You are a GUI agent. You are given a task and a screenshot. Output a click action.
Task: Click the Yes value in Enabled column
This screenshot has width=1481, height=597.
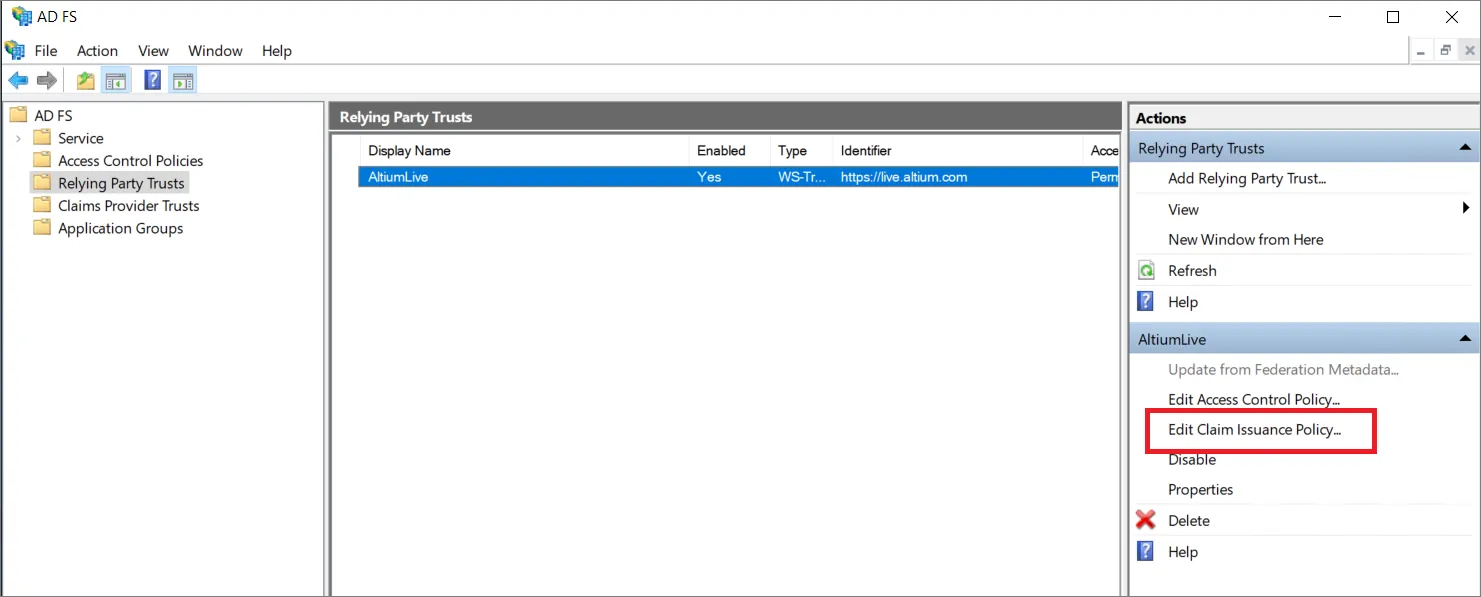click(x=709, y=177)
